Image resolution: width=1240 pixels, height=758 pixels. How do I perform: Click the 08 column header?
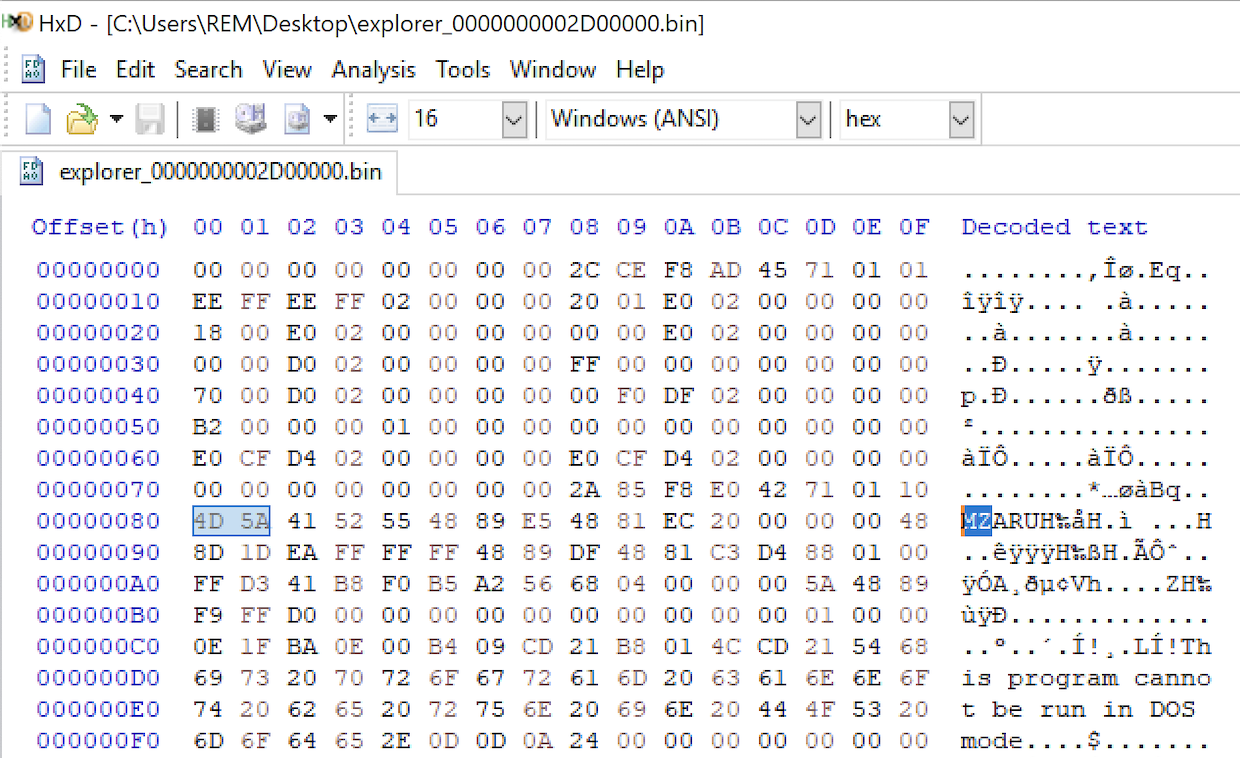(584, 227)
